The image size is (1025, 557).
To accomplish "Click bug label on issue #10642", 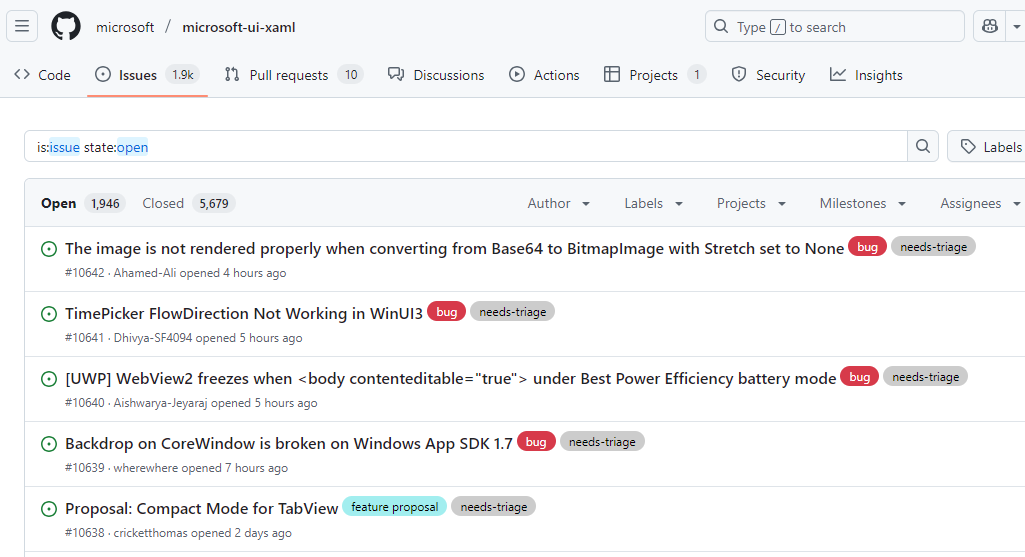I will pos(867,246).
